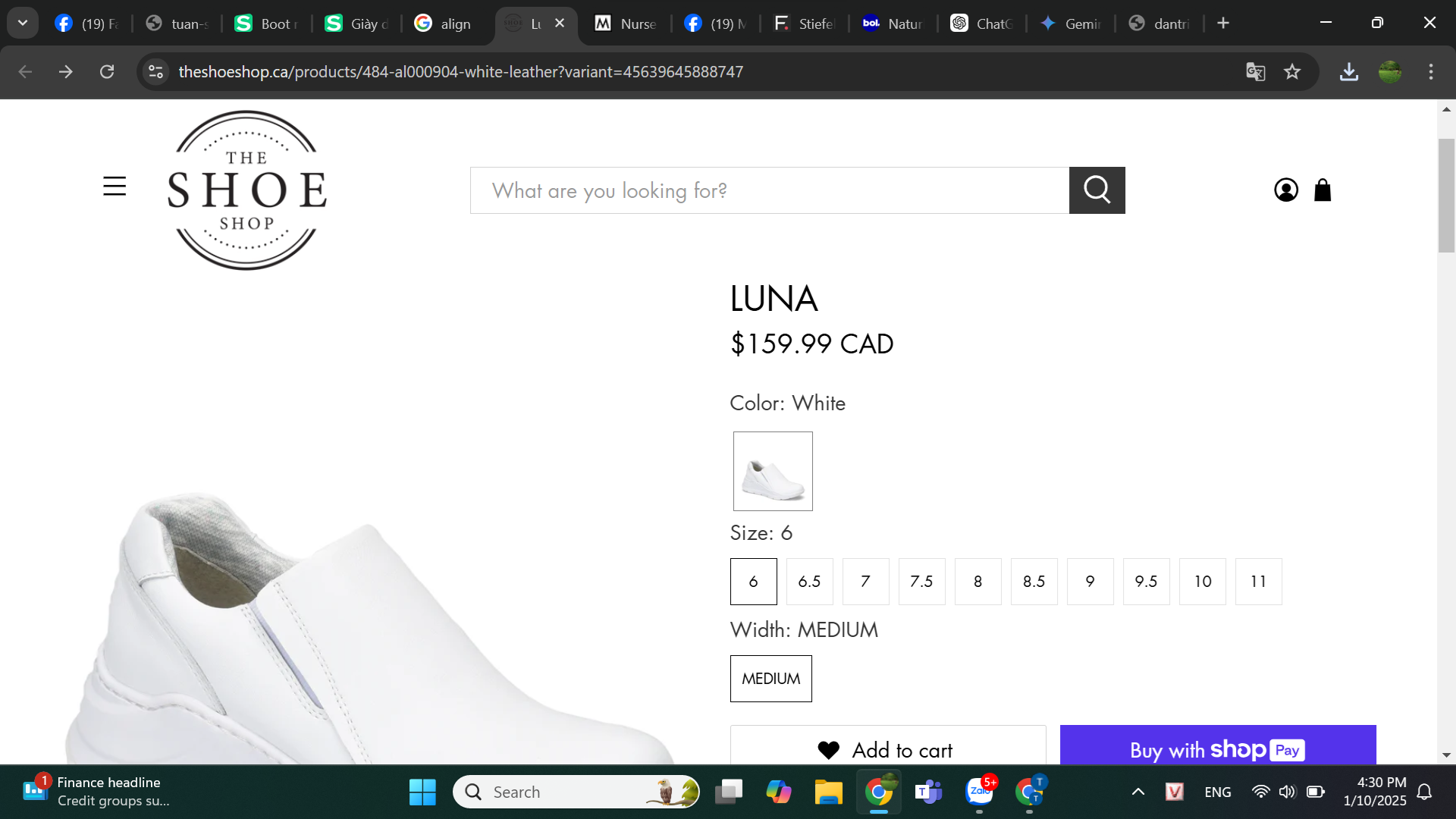Select shoe size 9
The height and width of the screenshot is (819, 1456).
pos(1090,582)
